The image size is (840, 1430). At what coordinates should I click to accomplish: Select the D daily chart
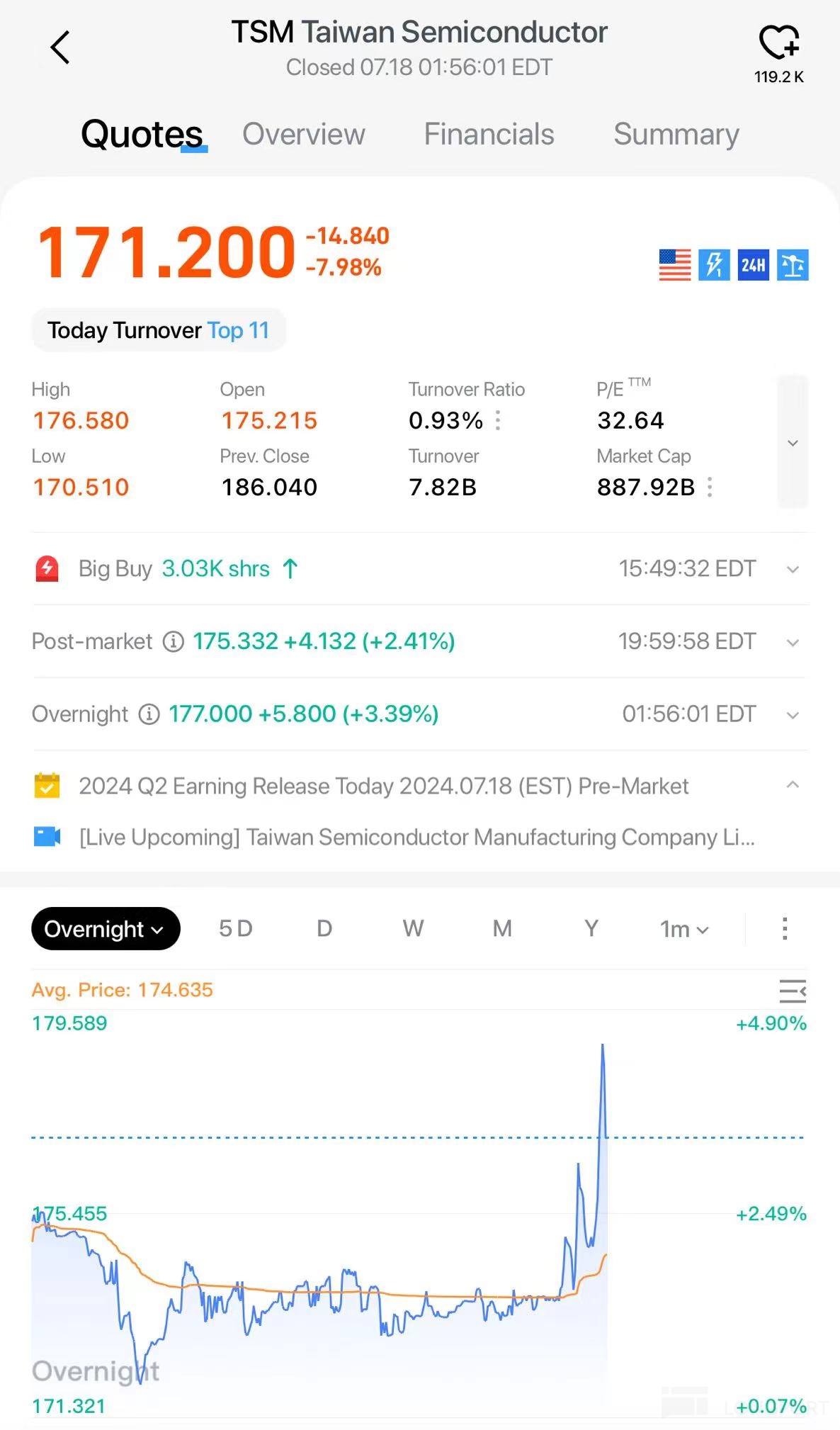coord(324,928)
